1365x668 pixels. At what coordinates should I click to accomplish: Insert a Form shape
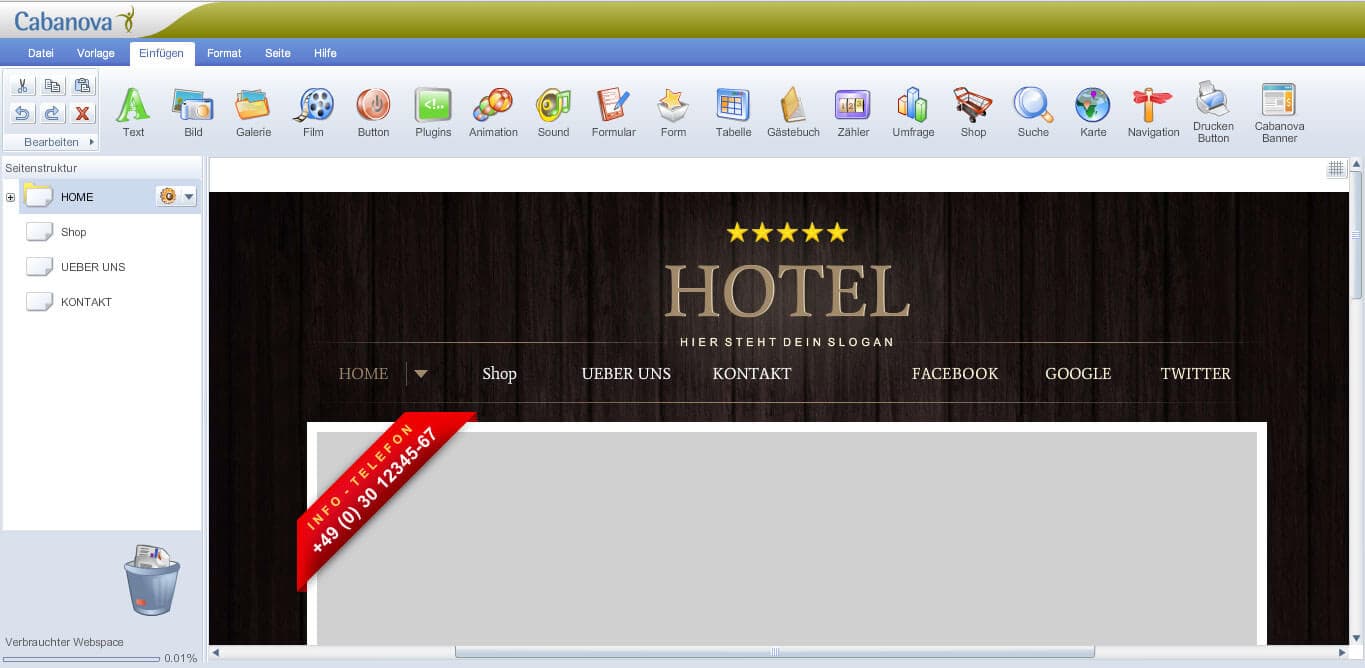[x=673, y=112]
